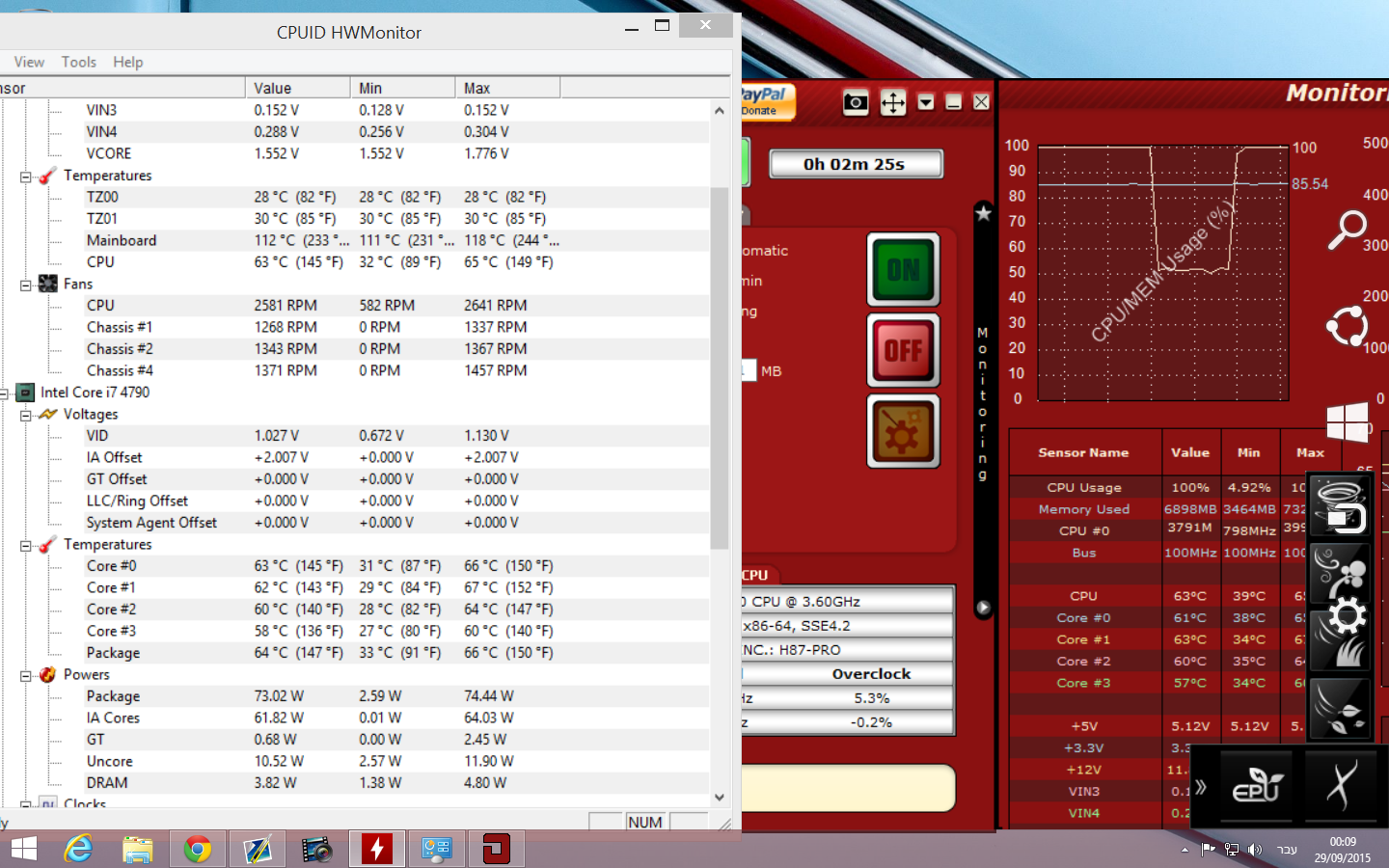Click the MB value input box
The height and width of the screenshot is (868, 1389).
[749, 370]
